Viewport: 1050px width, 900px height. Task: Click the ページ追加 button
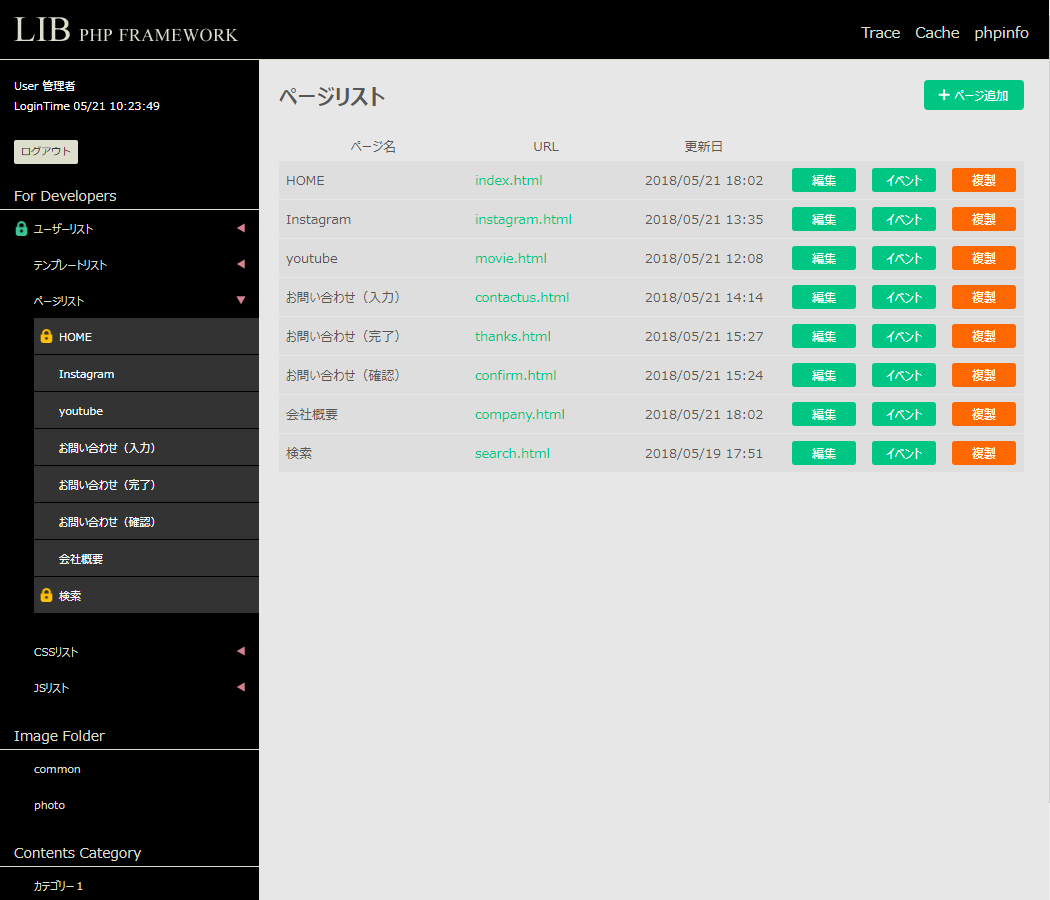[x=974, y=95]
